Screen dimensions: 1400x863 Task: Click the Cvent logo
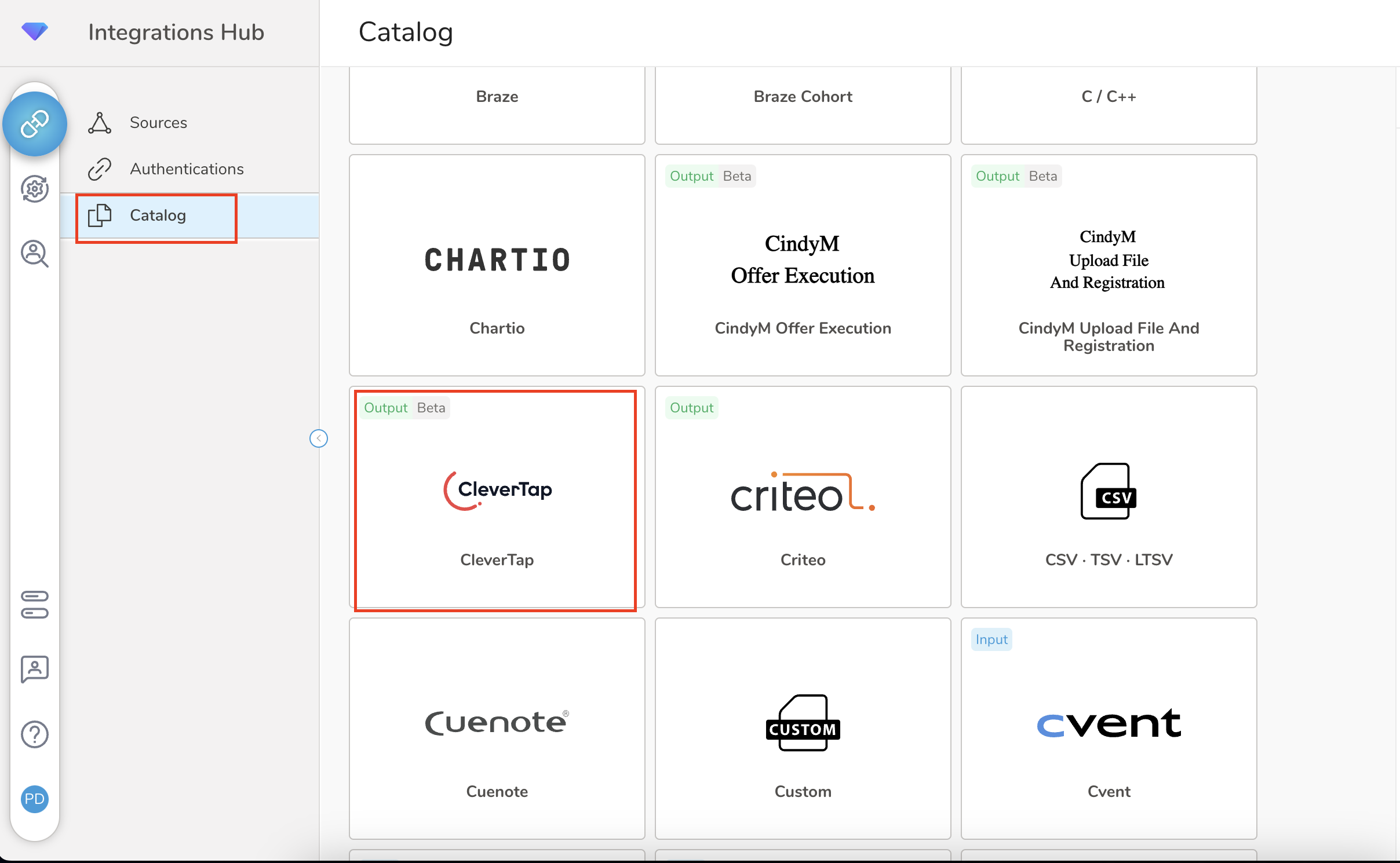[x=1109, y=723]
